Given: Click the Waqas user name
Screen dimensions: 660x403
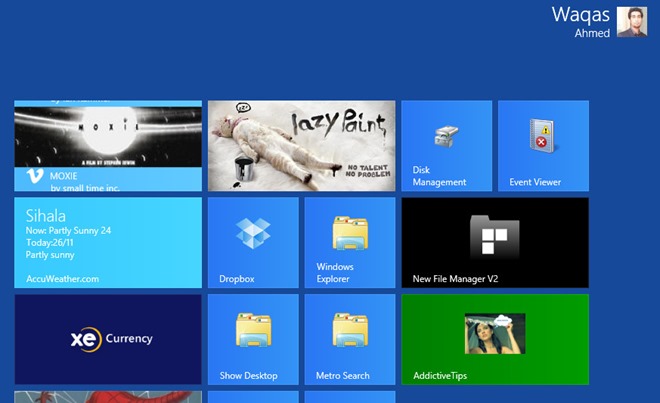Looking at the screenshot, I should [x=580, y=15].
